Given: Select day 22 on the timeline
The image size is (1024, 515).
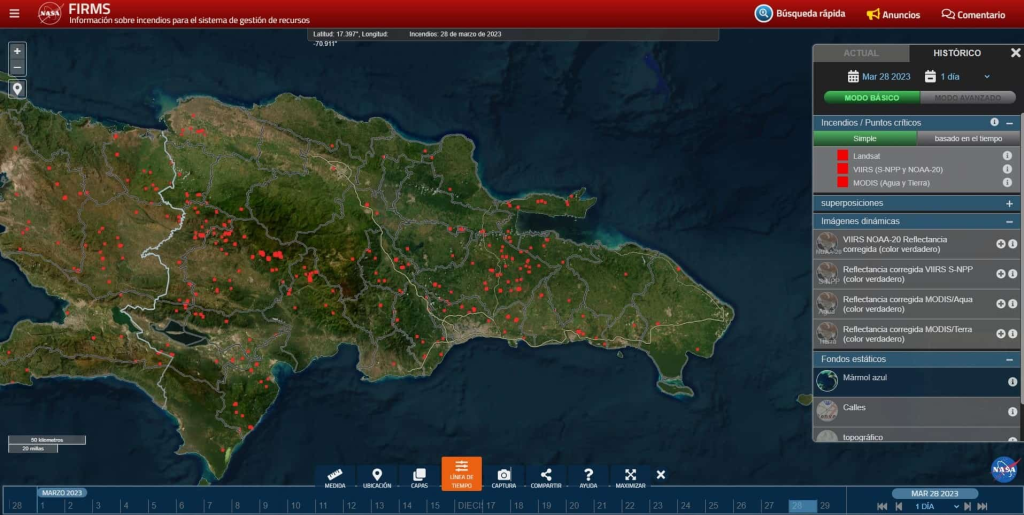Looking at the screenshot, I should click(x=629, y=506).
